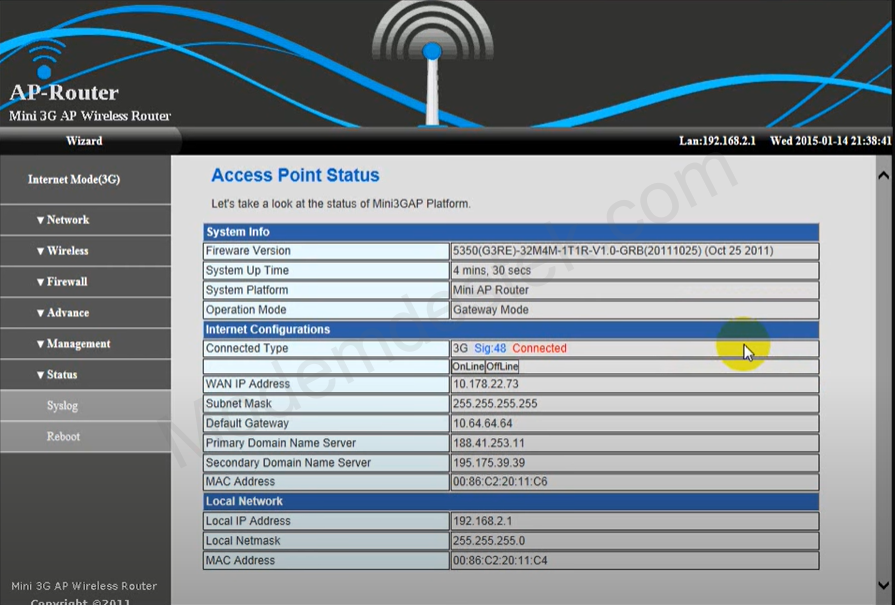895x605 pixels.
Task: Open the Wizard tab
Action: [84, 141]
